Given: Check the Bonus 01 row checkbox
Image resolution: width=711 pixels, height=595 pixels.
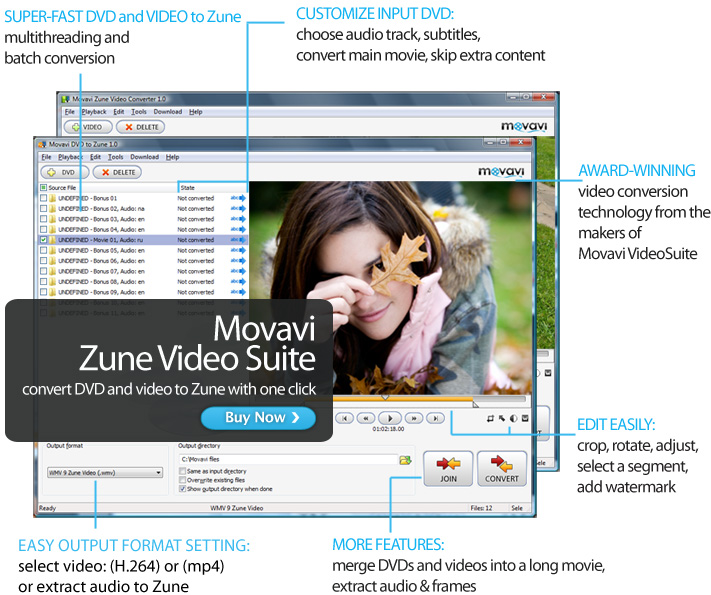Looking at the screenshot, I should pyautogui.click(x=44, y=198).
